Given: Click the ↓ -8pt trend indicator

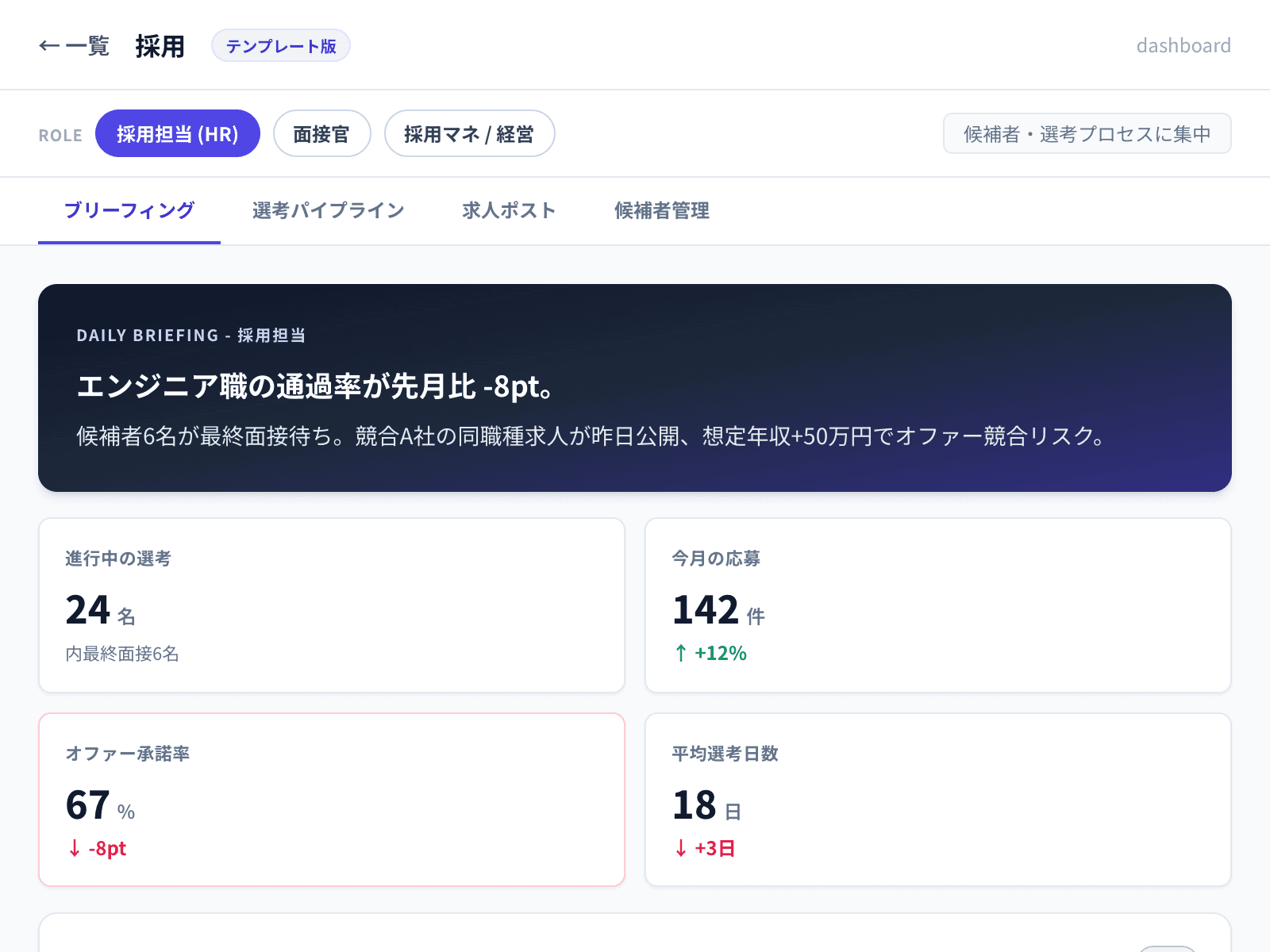Looking at the screenshot, I should click(96, 848).
